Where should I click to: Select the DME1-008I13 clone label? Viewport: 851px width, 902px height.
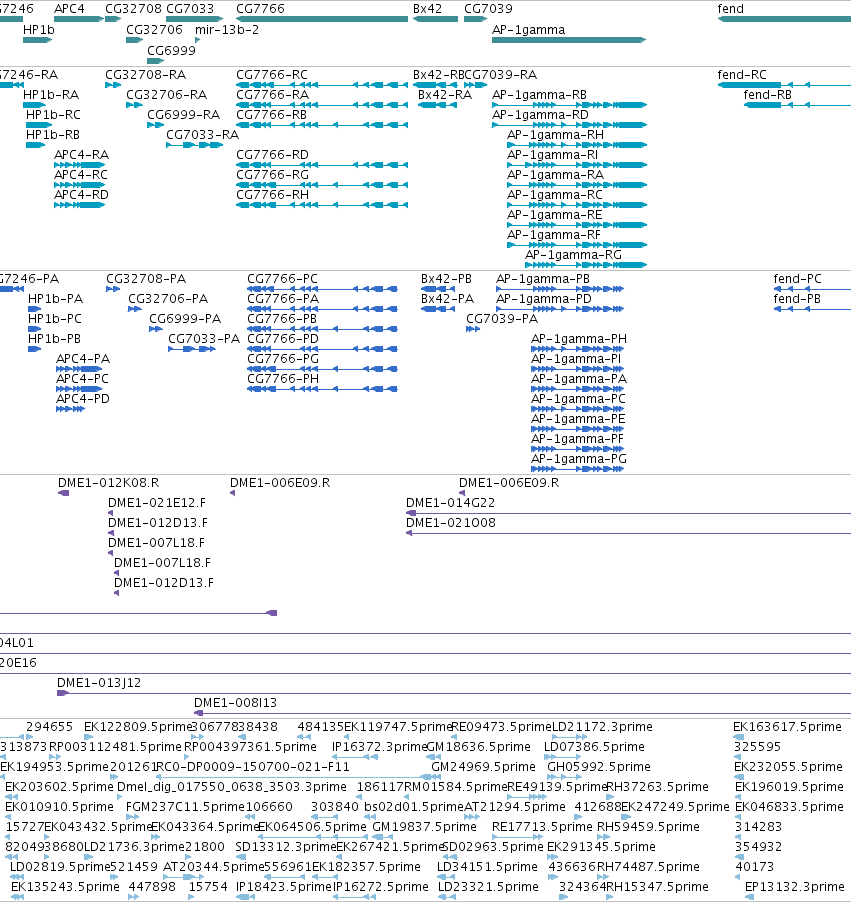point(235,703)
